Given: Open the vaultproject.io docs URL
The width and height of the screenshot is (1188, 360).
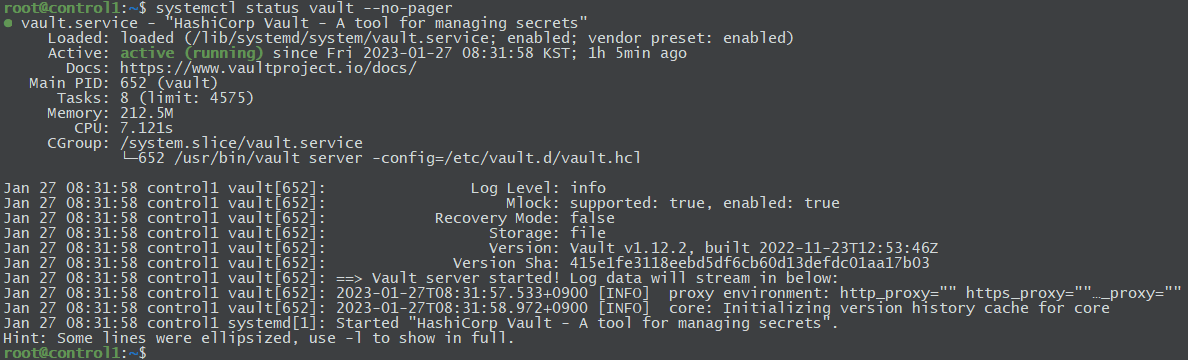Looking at the screenshot, I should (x=268, y=68).
